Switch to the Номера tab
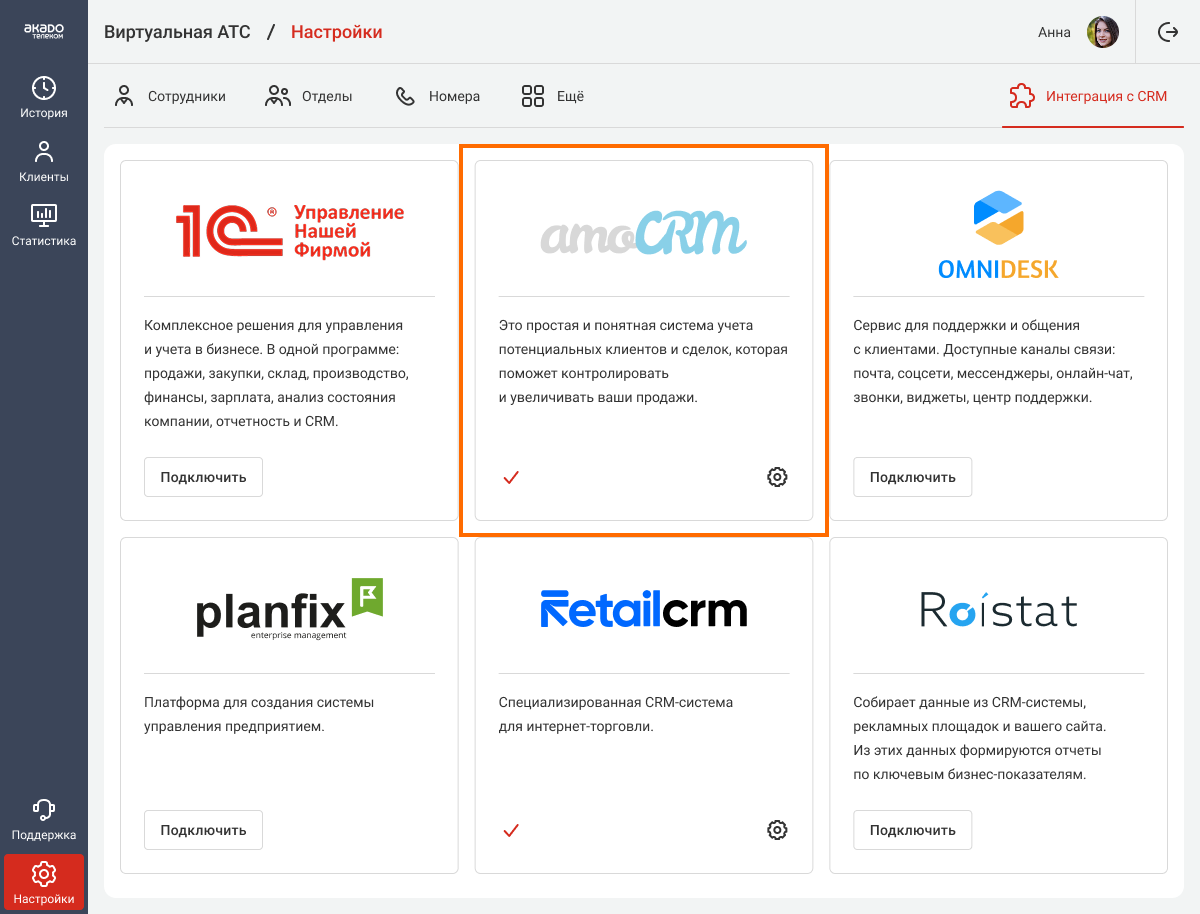Screen dimensions: 1200x914 pyautogui.click(x=437, y=96)
